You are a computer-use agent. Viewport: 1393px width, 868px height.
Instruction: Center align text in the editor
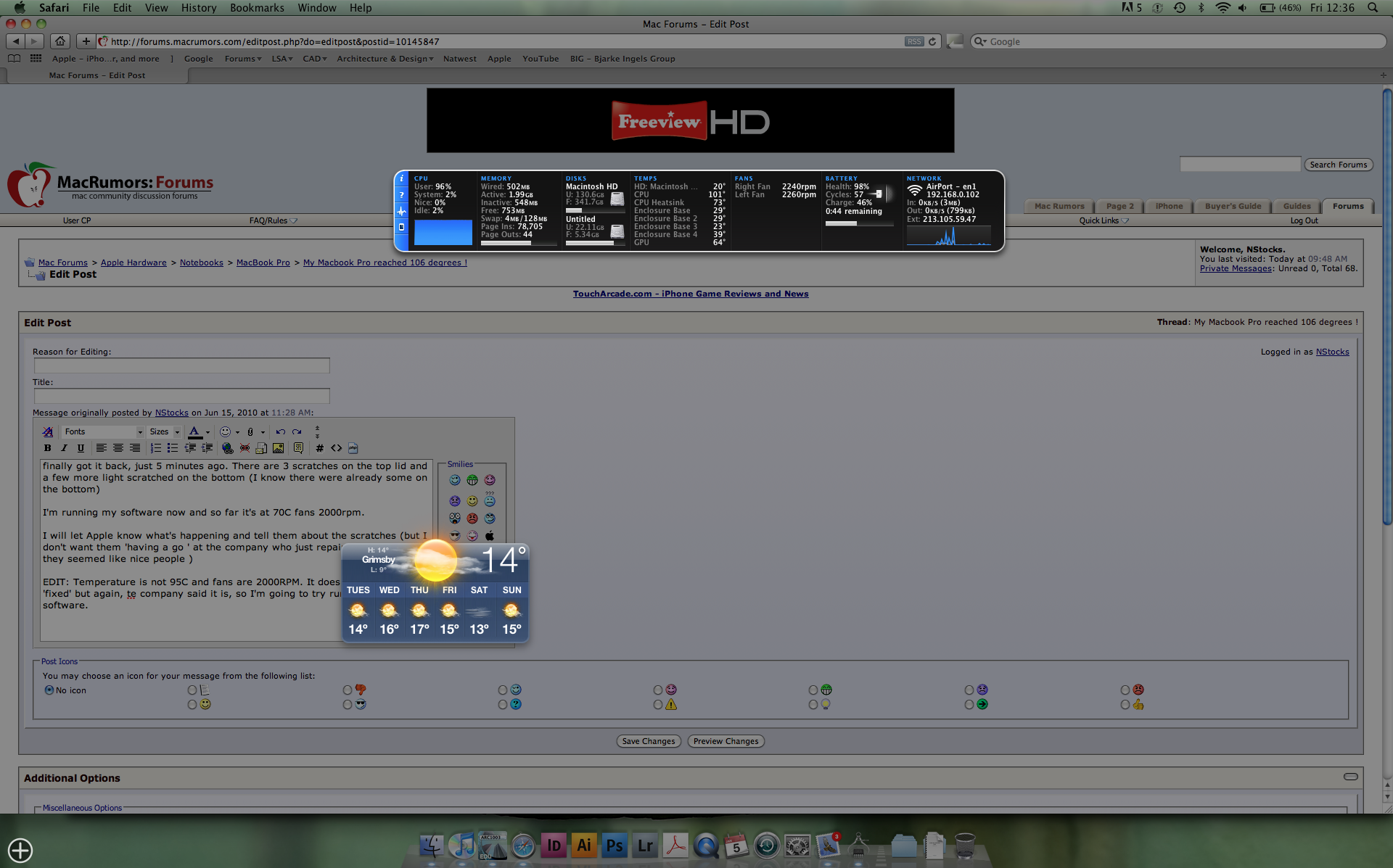(118, 448)
